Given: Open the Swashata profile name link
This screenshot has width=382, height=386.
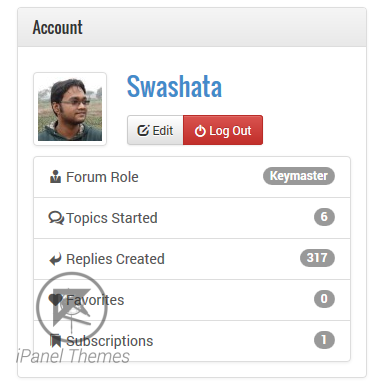Looking at the screenshot, I should click(x=174, y=86).
